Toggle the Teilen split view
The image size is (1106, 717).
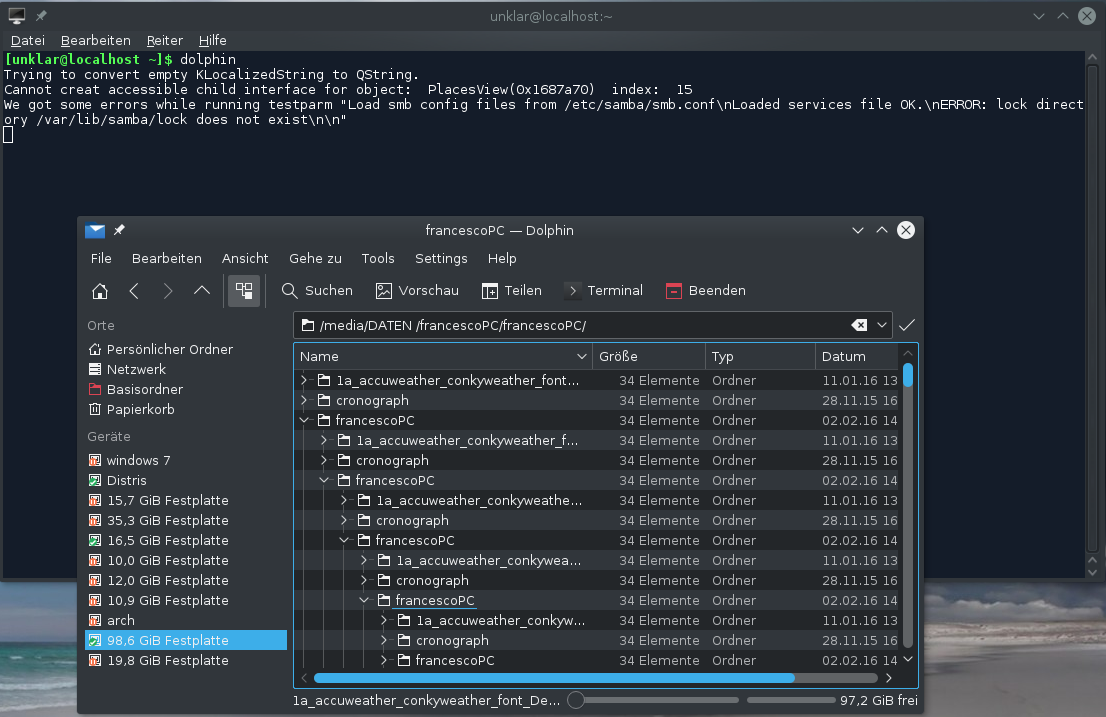point(511,291)
